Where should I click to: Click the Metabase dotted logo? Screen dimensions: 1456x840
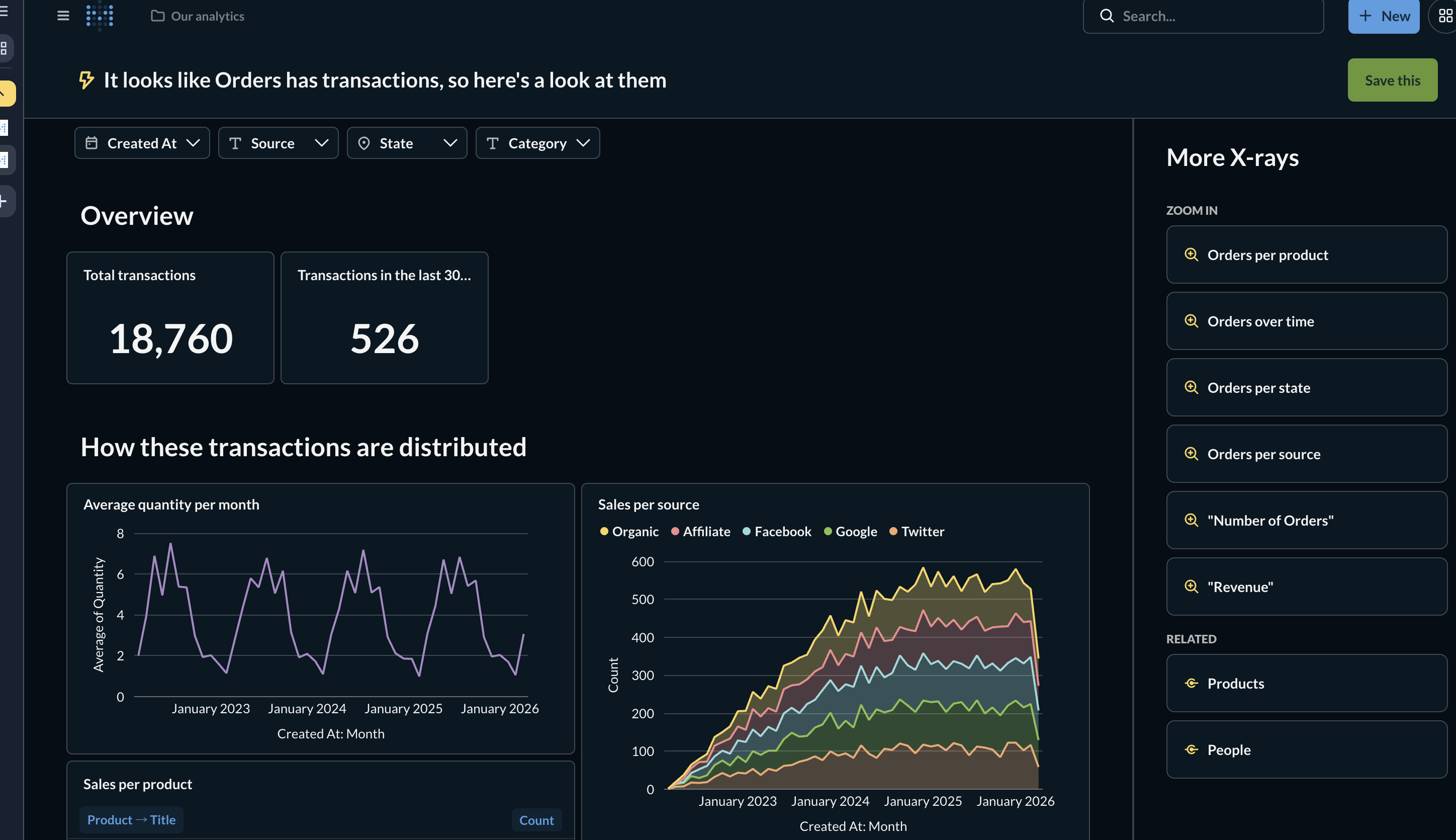100,16
